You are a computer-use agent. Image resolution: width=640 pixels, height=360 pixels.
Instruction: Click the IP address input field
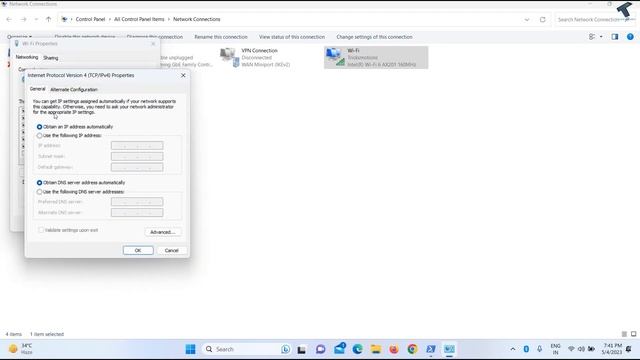[x=137, y=146]
